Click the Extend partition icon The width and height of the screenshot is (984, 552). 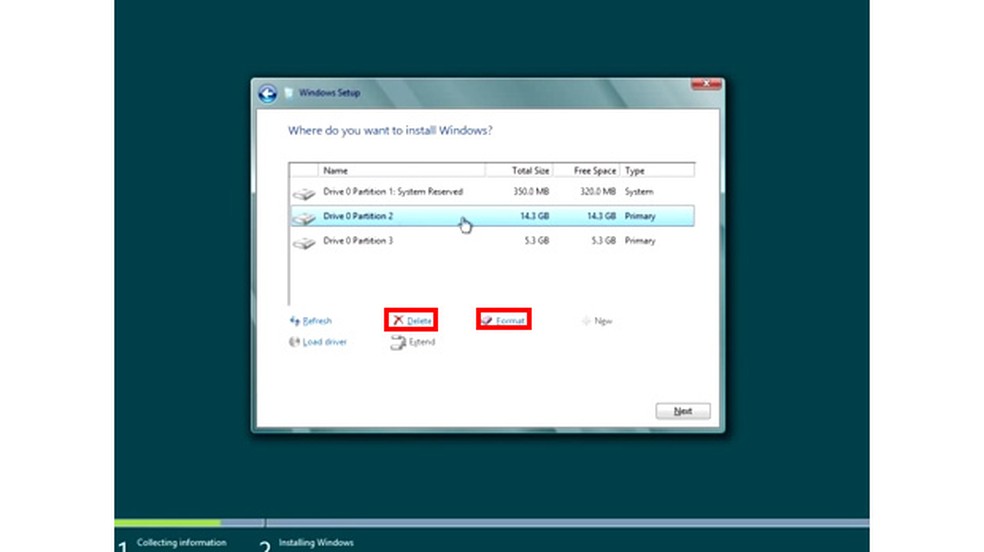[398, 342]
